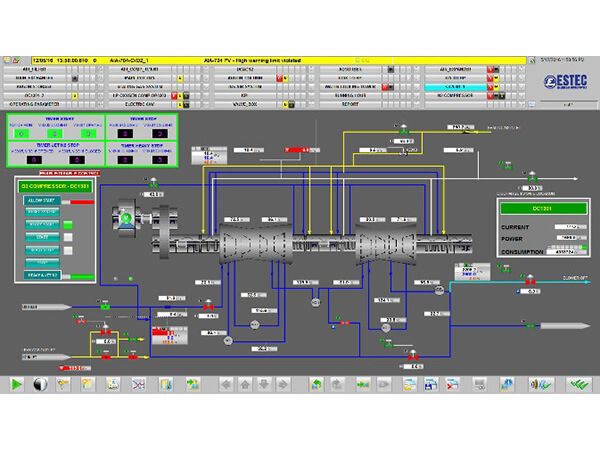The height and width of the screenshot is (450, 600).
Task: Click the red-green bar beside ALLOW START
Action: click(x=78, y=202)
